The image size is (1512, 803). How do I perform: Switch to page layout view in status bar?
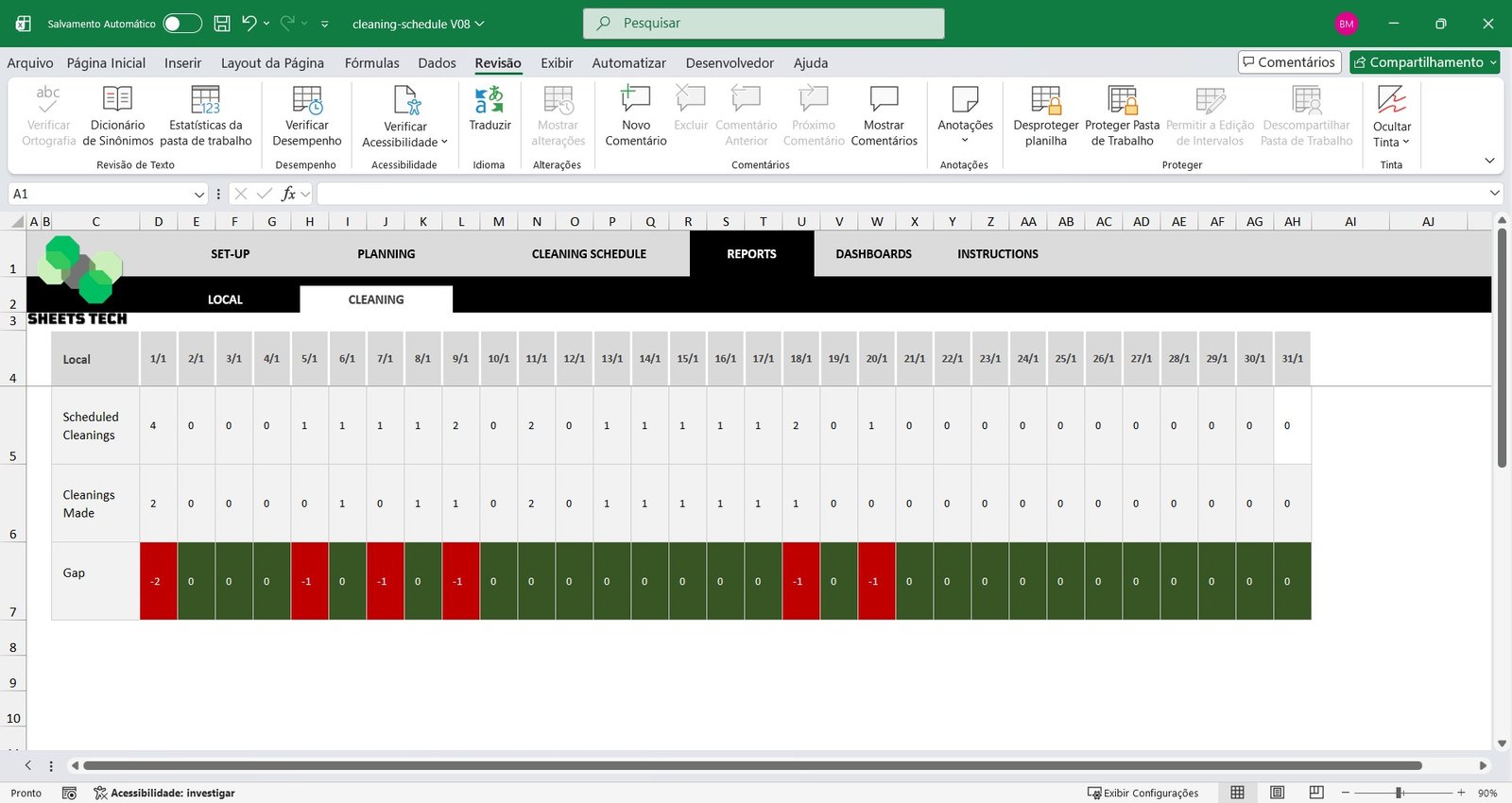pyautogui.click(x=1277, y=793)
